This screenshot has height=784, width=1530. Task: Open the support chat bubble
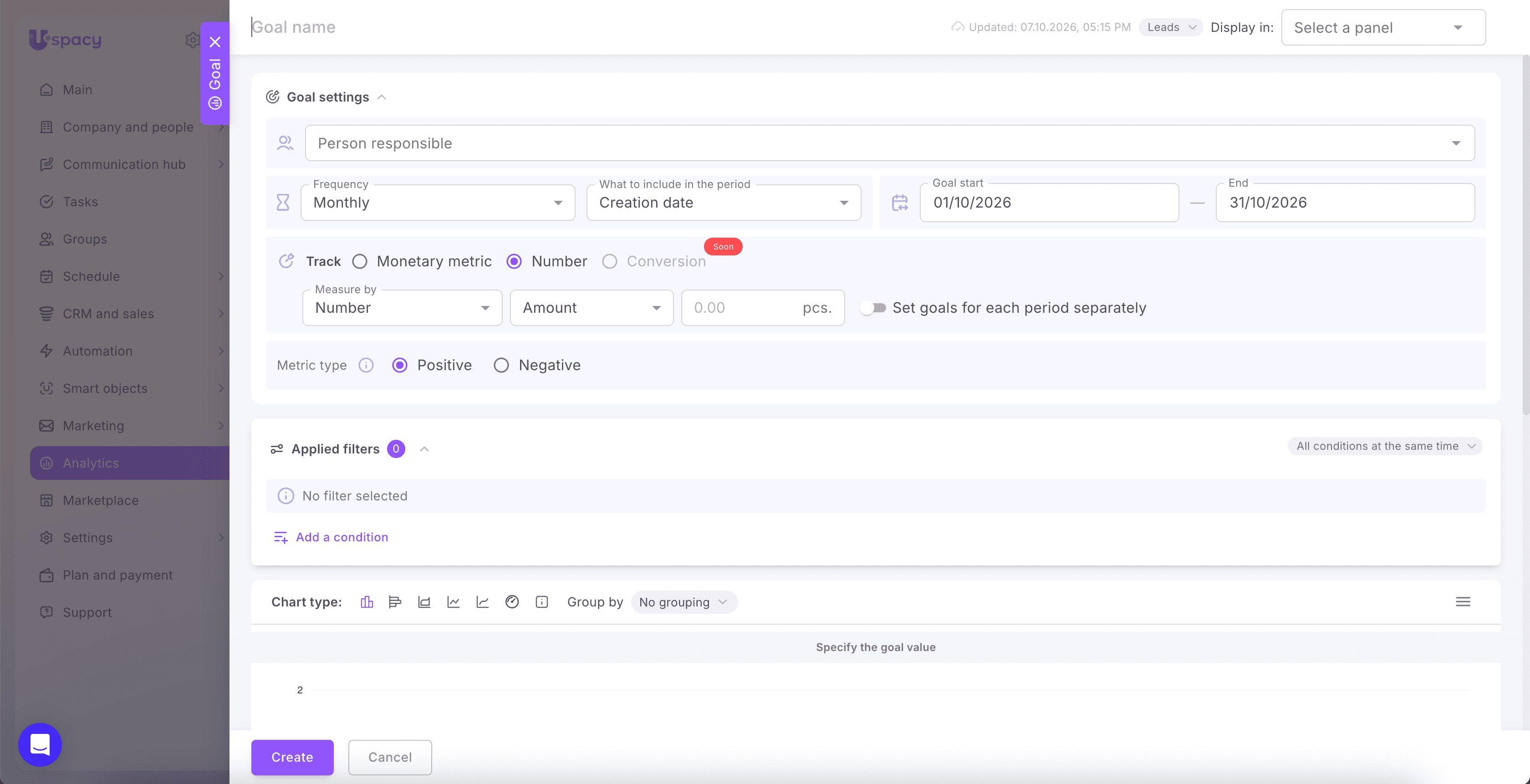coord(40,744)
